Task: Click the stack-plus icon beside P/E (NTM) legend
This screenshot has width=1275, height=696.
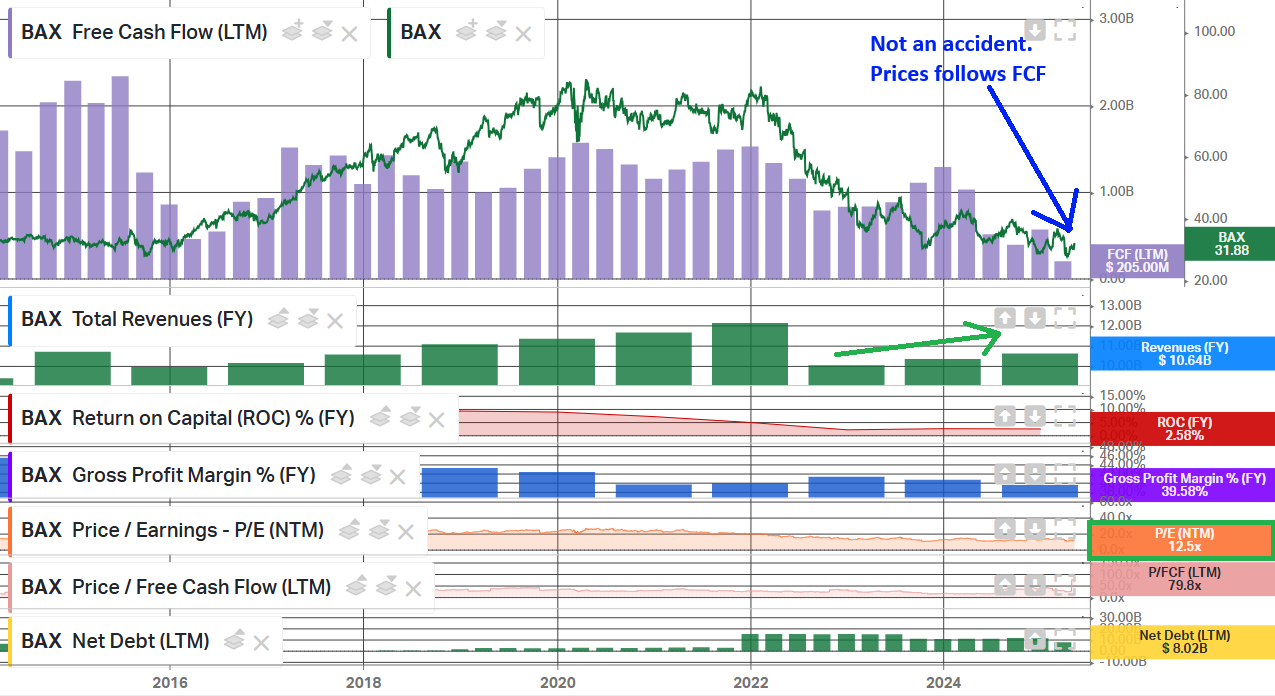Action: pos(349,530)
